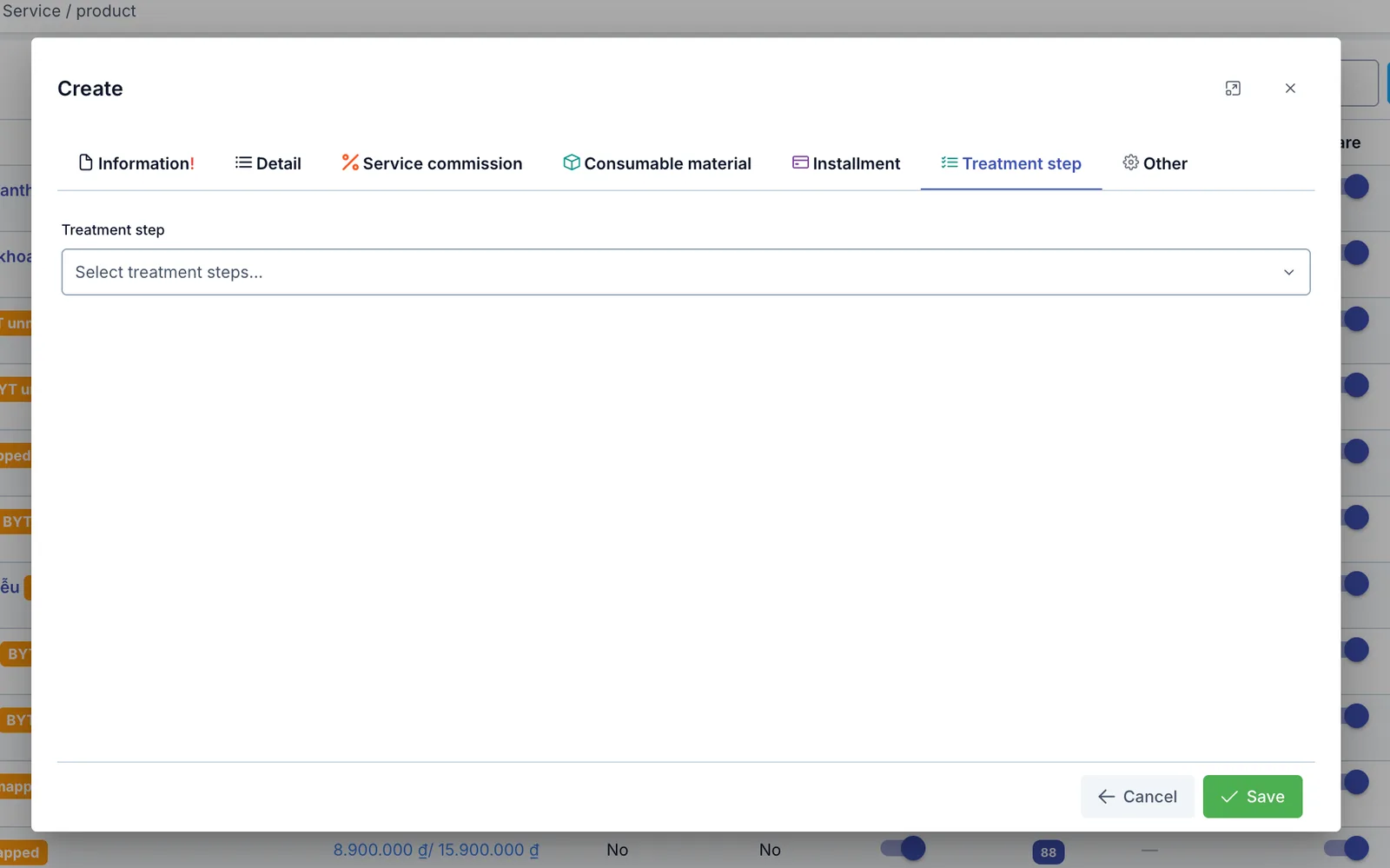Viewport: 1390px width, 868px height.
Task: Click the 88 badge in the background table
Action: [x=1049, y=852]
